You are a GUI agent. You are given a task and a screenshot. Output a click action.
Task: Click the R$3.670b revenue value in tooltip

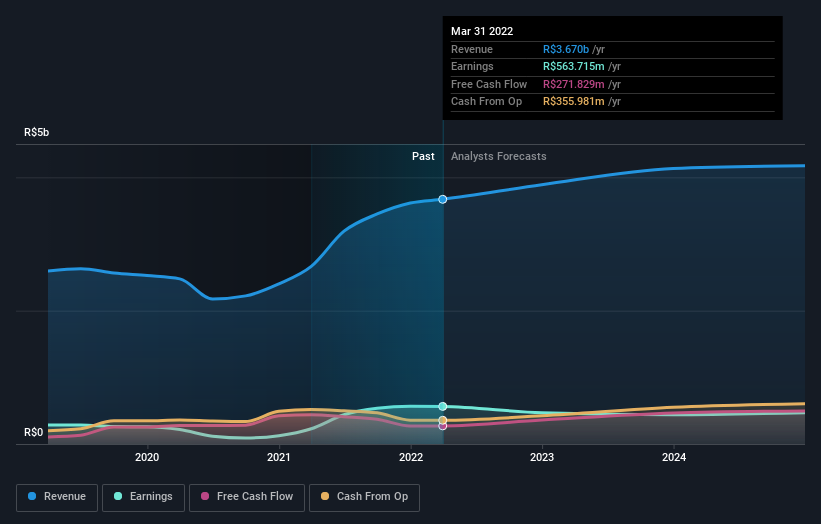566,49
